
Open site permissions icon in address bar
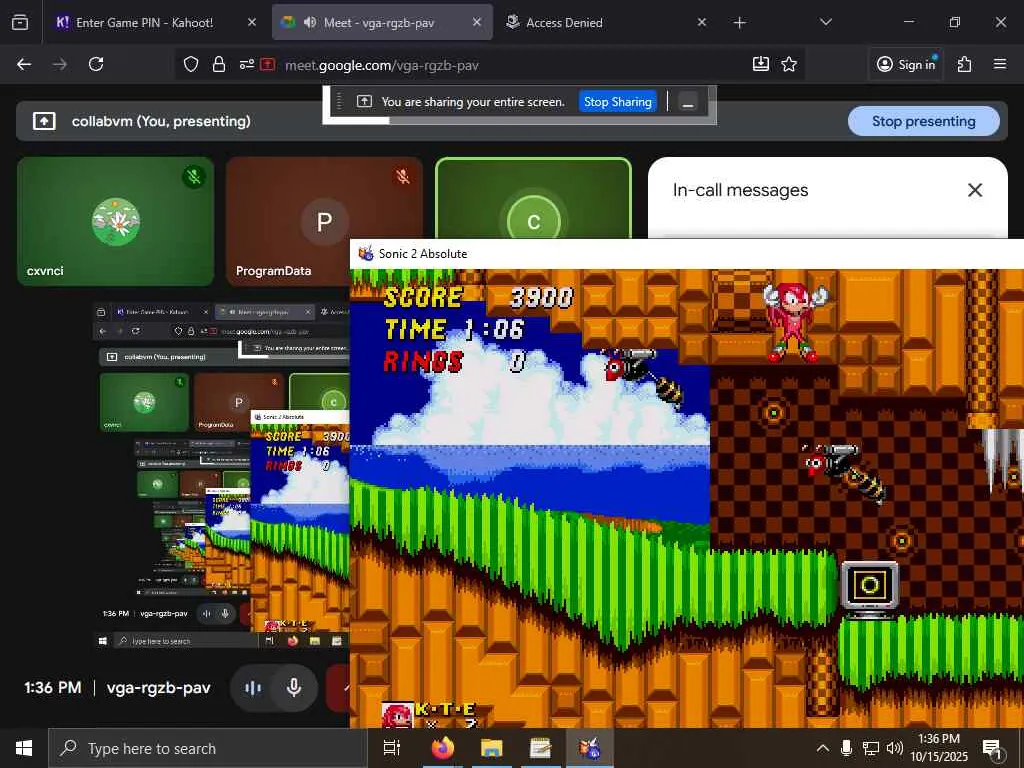click(x=246, y=64)
